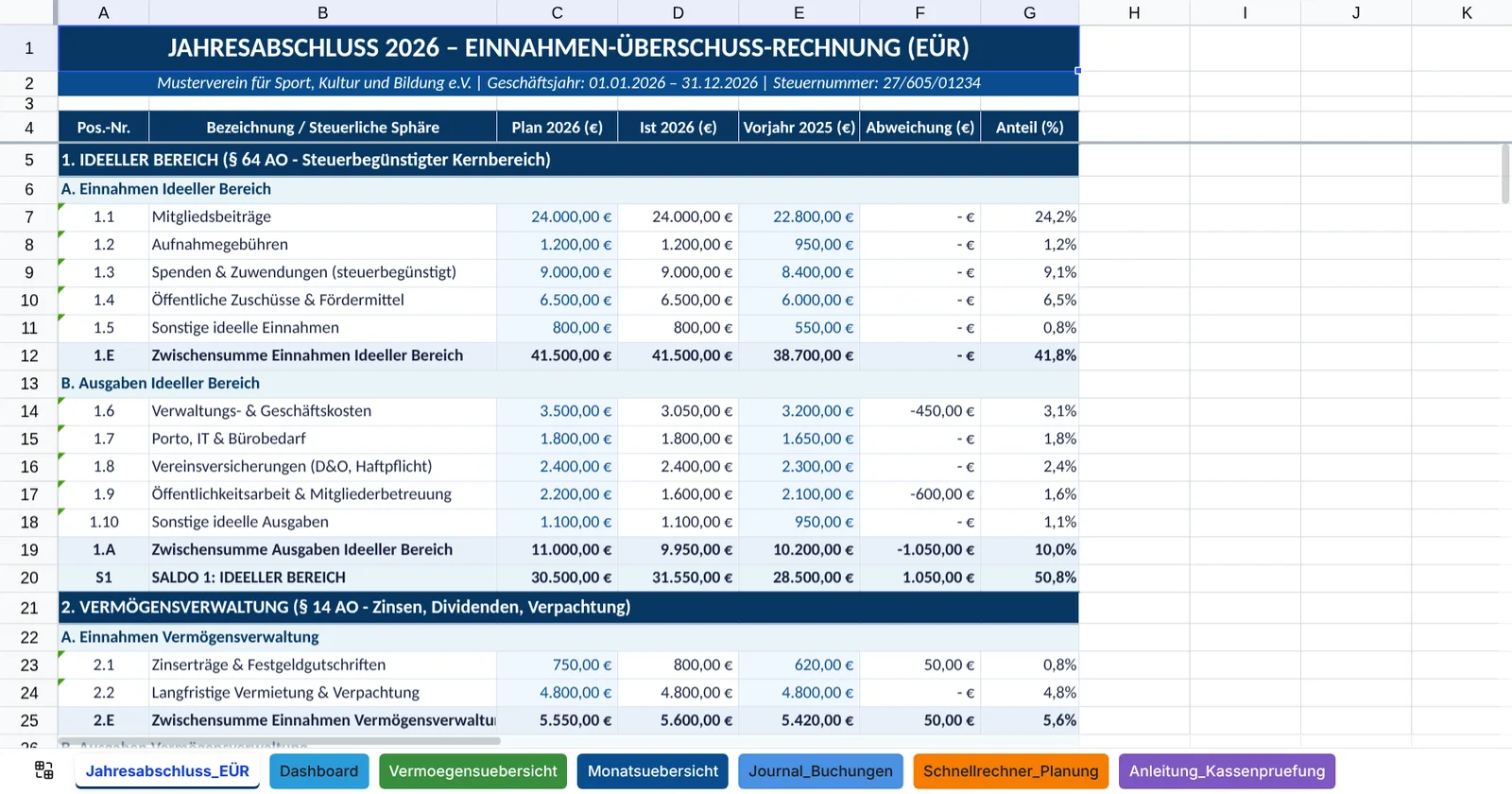Click the '2. VERMÖGENSVERWALTUNG' section header row
The height and width of the screenshot is (794, 1512).
click(568, 607)
